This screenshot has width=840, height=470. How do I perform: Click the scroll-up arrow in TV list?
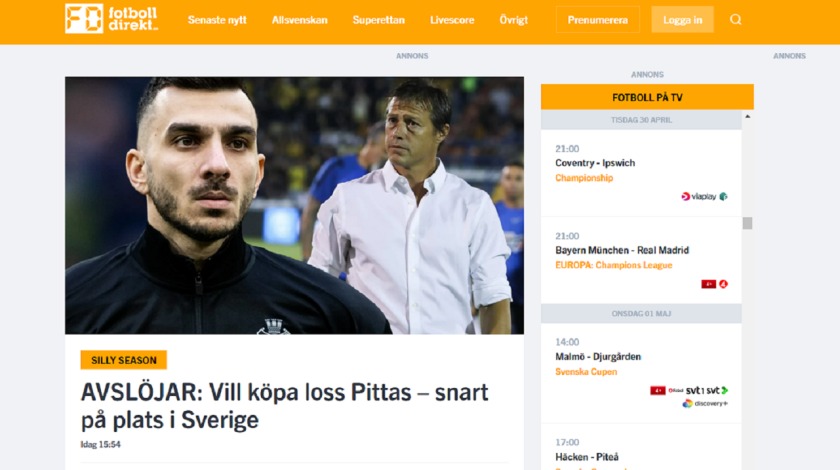[747, 116]
